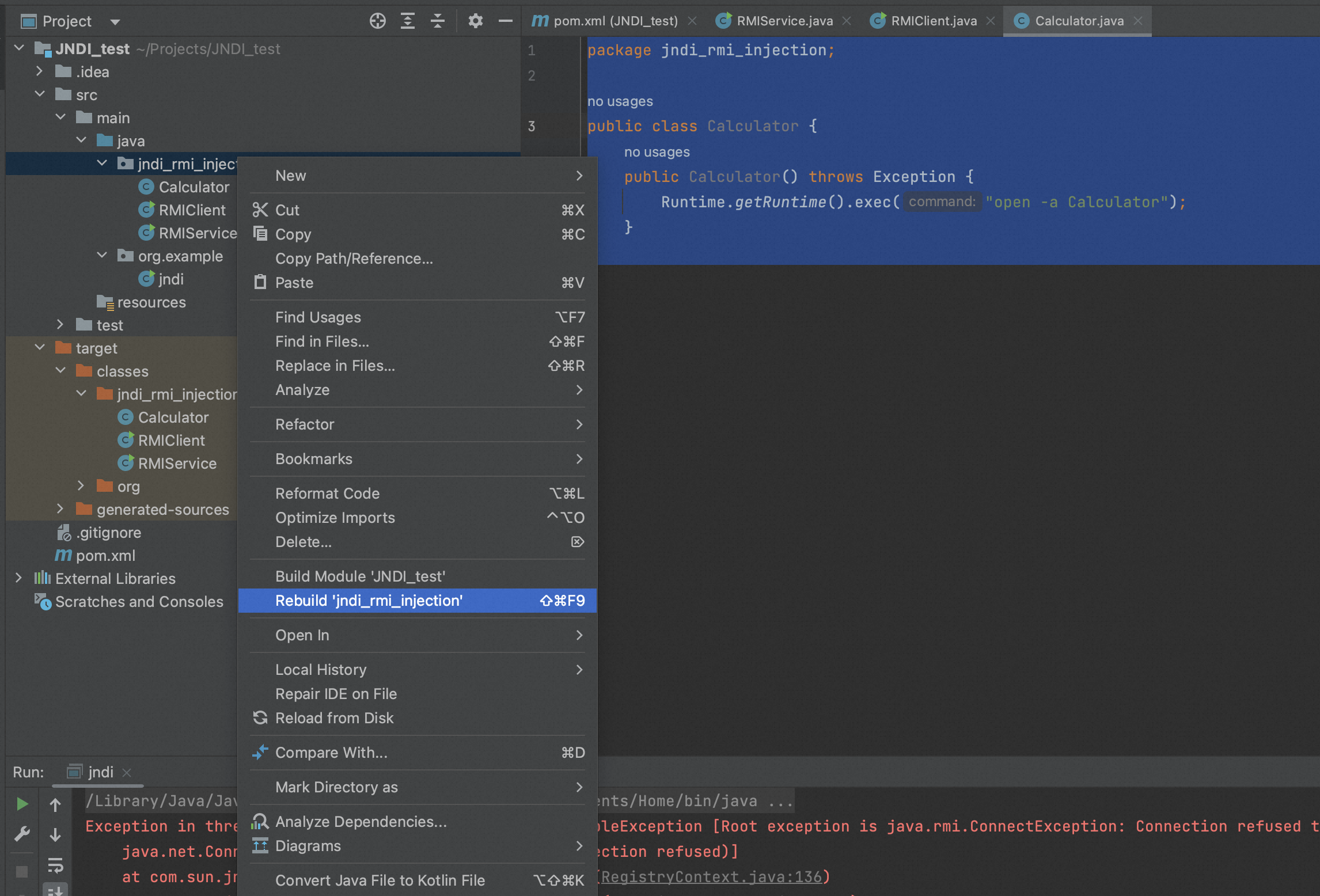Image resolution: width=1320 pixels, height=896 pixels.
Task: Select Scratches and Consoles
Action: coord(139,602)
